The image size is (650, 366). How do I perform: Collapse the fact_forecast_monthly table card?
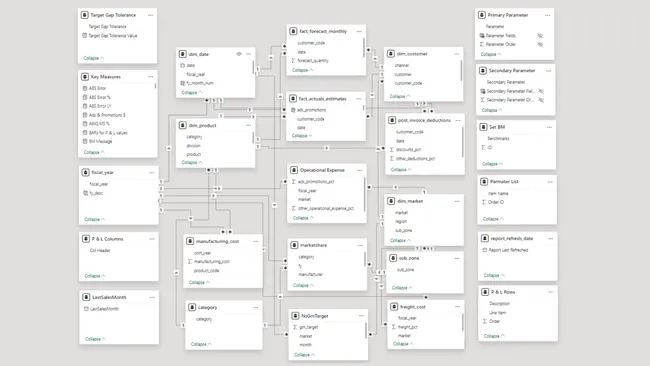coord(303,70)
